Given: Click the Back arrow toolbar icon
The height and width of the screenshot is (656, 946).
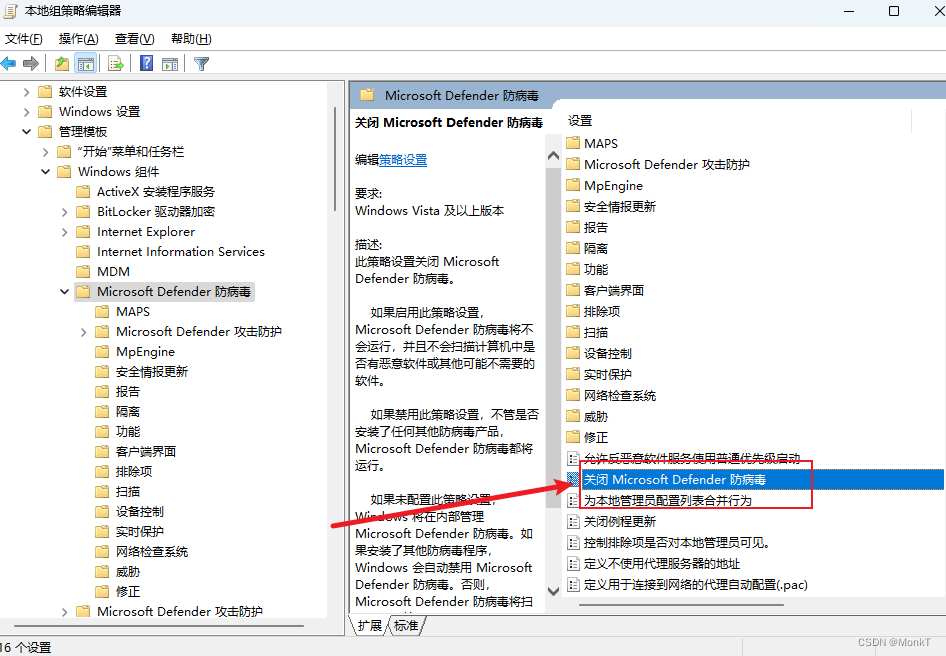Looking at the screenshot, I should (8, 63).
